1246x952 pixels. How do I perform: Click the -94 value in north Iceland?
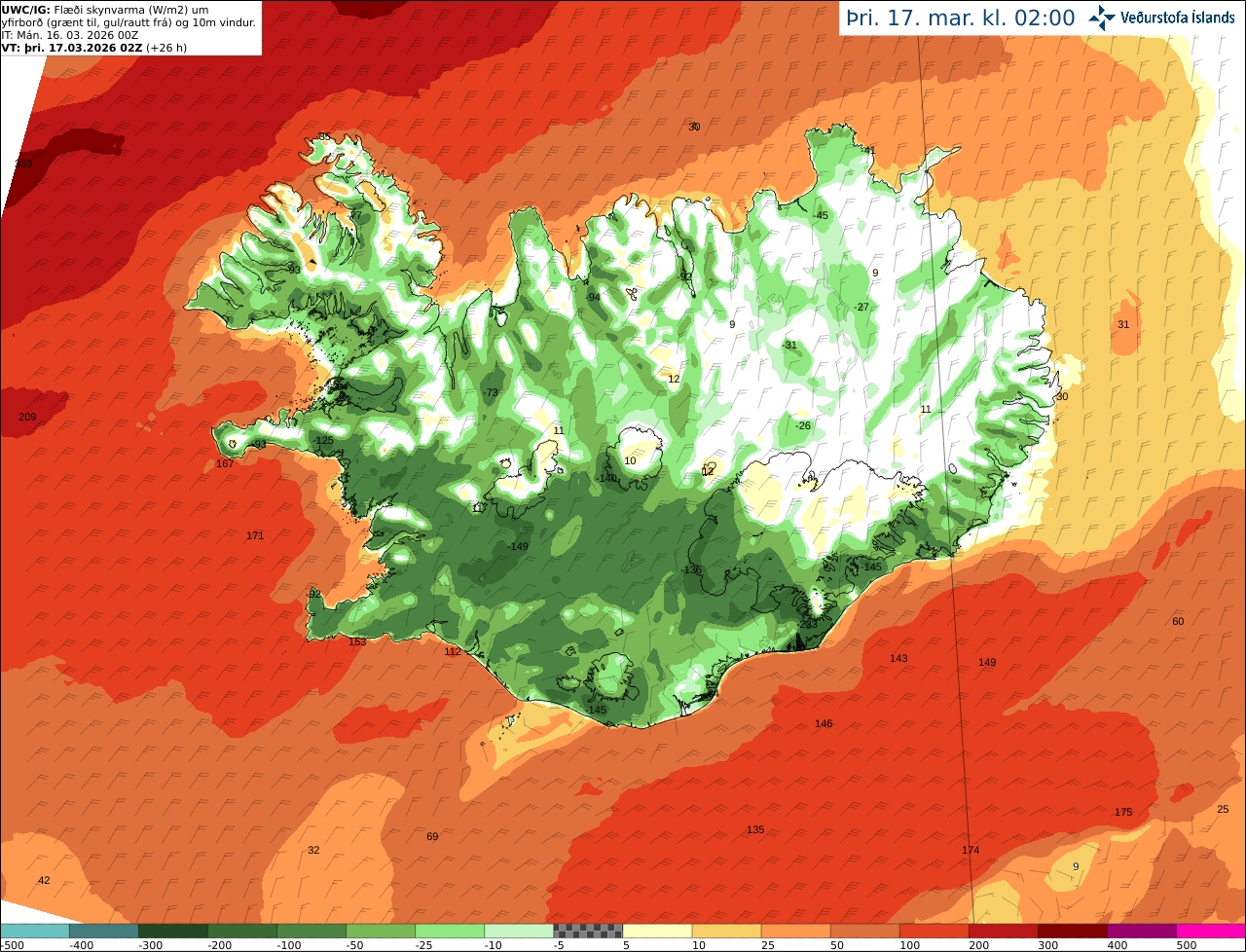point(592,298)
